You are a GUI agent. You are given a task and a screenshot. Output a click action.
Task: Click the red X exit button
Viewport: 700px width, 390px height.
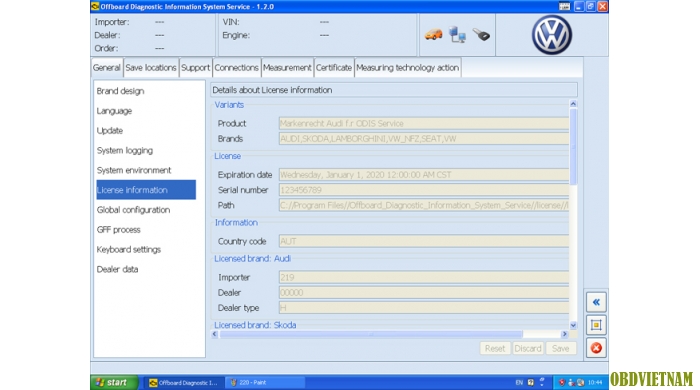point(596,348)
